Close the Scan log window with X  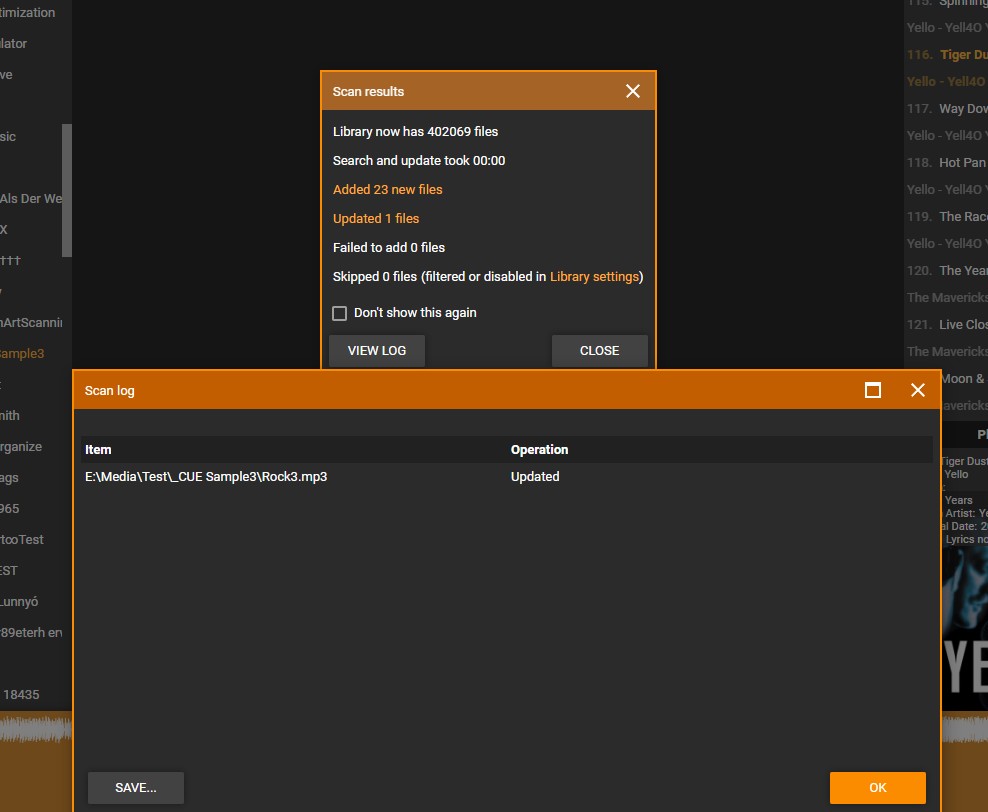coord(918,390)
